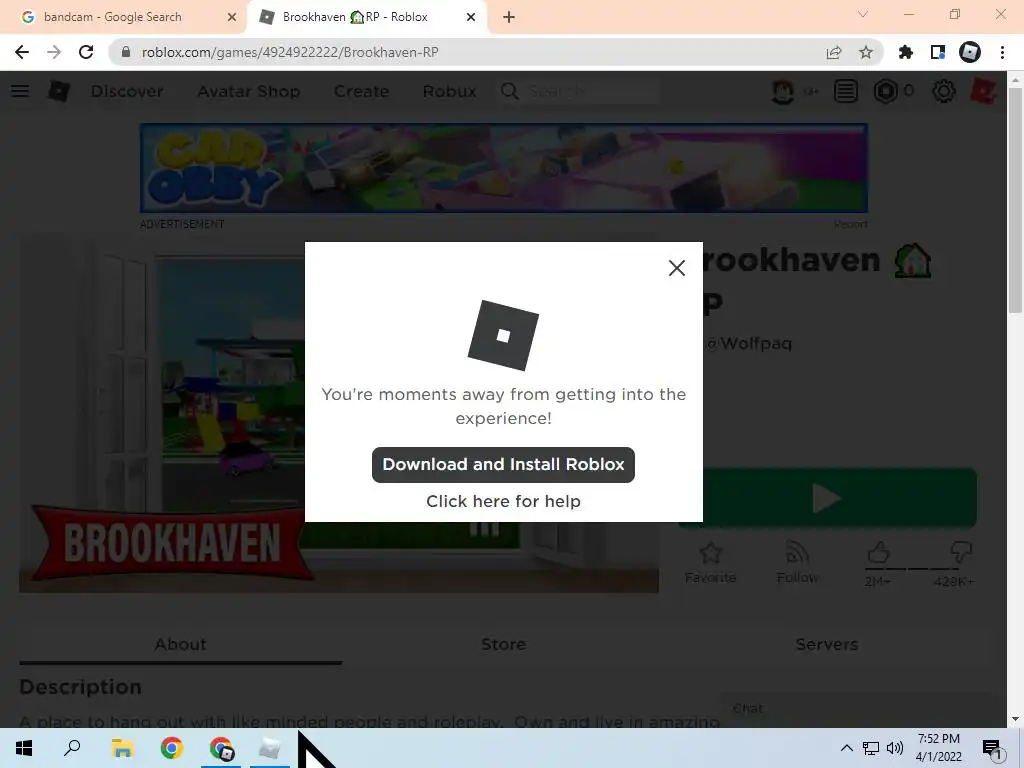This screenshot has height=768, width=1024.
Task: Open Chrome side panel icon
Action: [938, 52]
